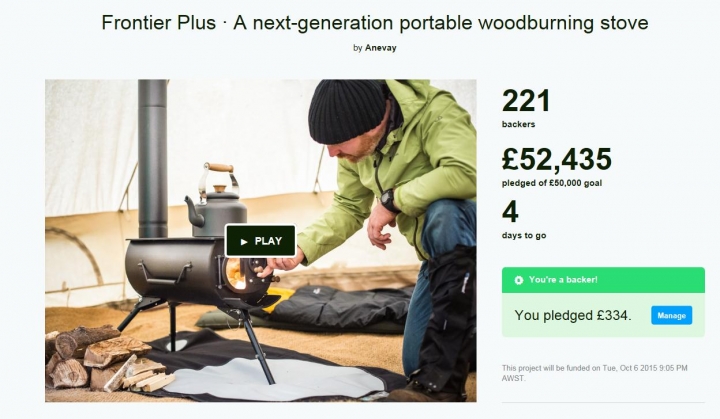Click the You pledged £334 text

tap(573, 316)
